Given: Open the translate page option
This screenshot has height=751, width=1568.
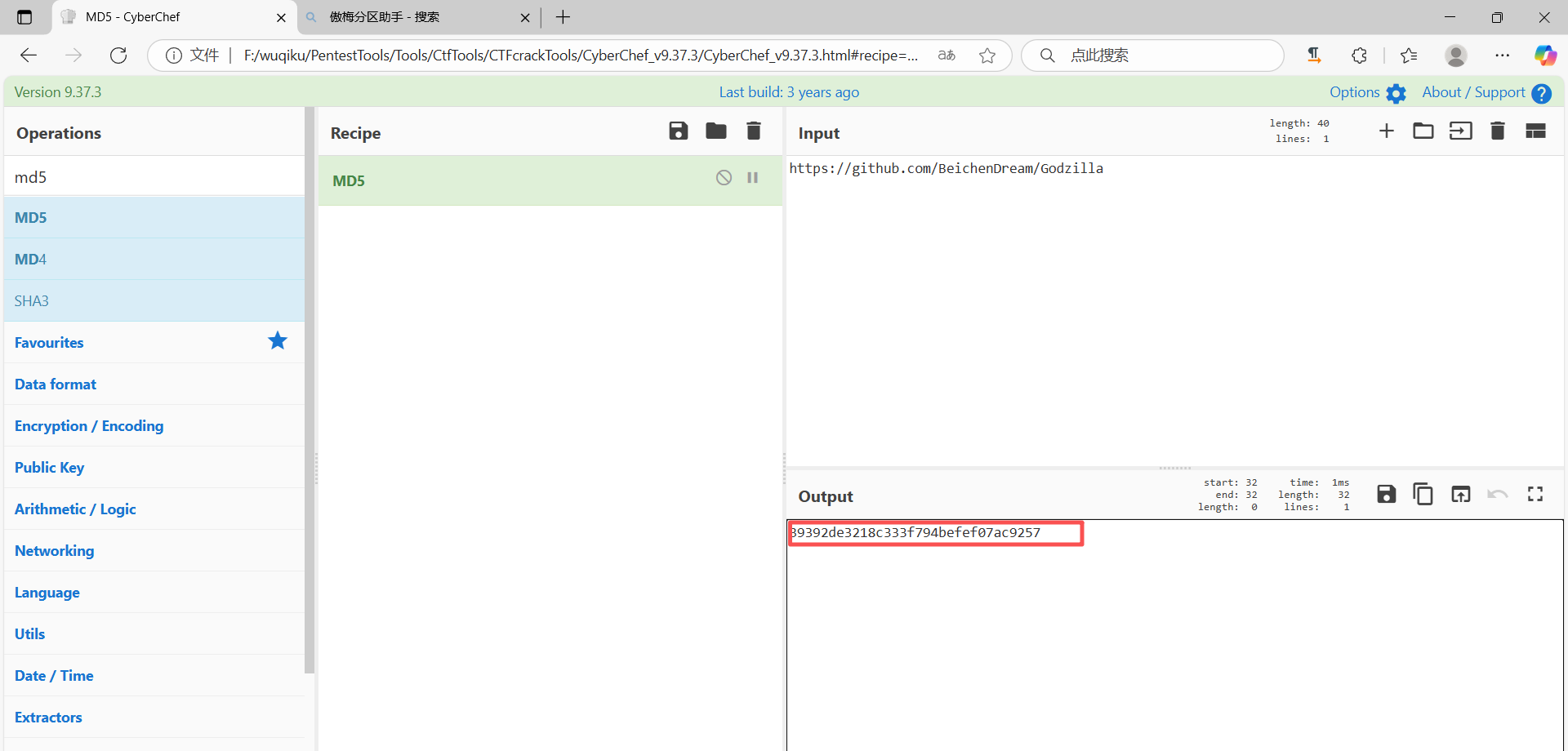Looking at the screenshot, I should point(947,56).
